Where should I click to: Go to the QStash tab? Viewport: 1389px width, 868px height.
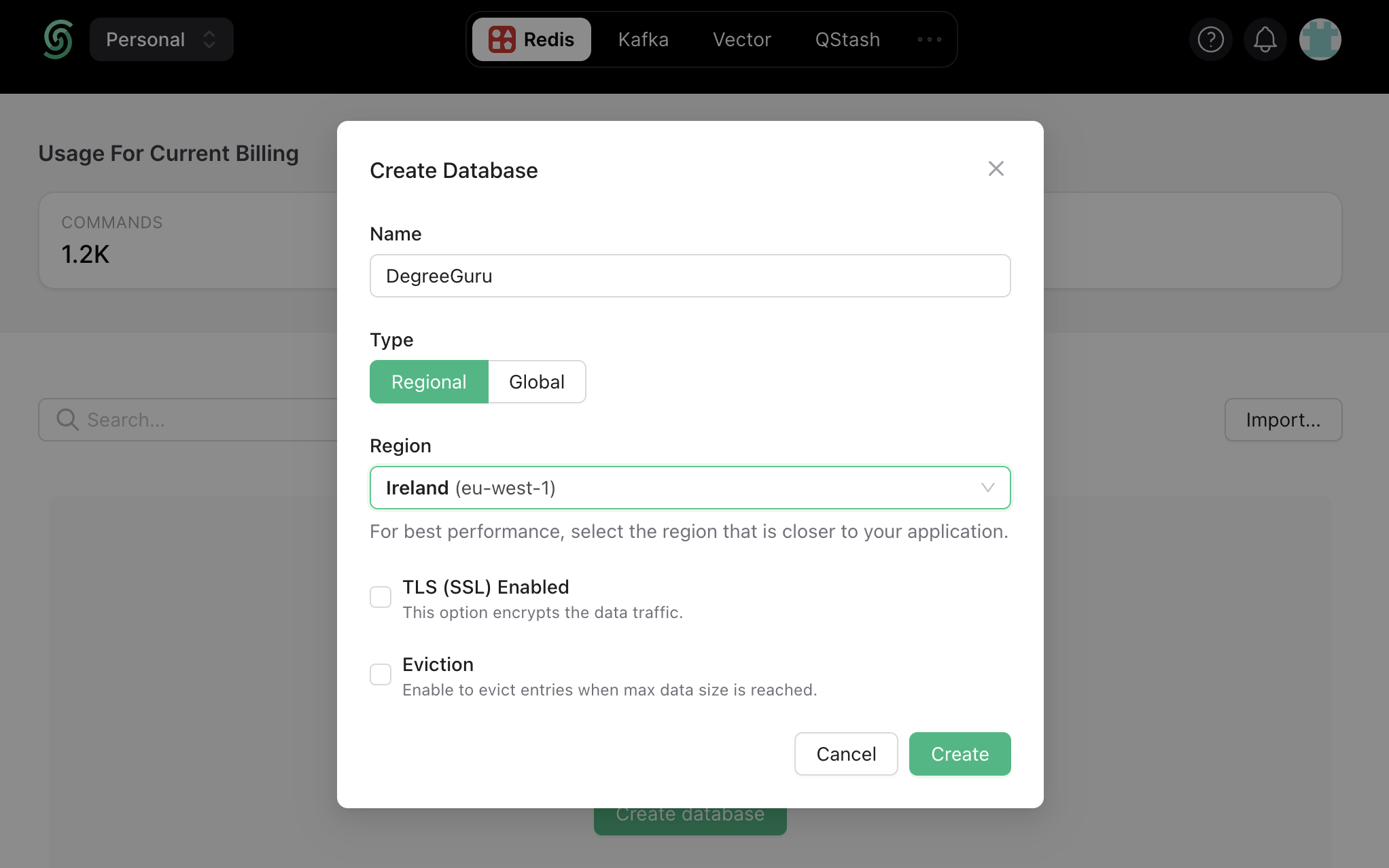pyautogui.click(x=847, y=39)
